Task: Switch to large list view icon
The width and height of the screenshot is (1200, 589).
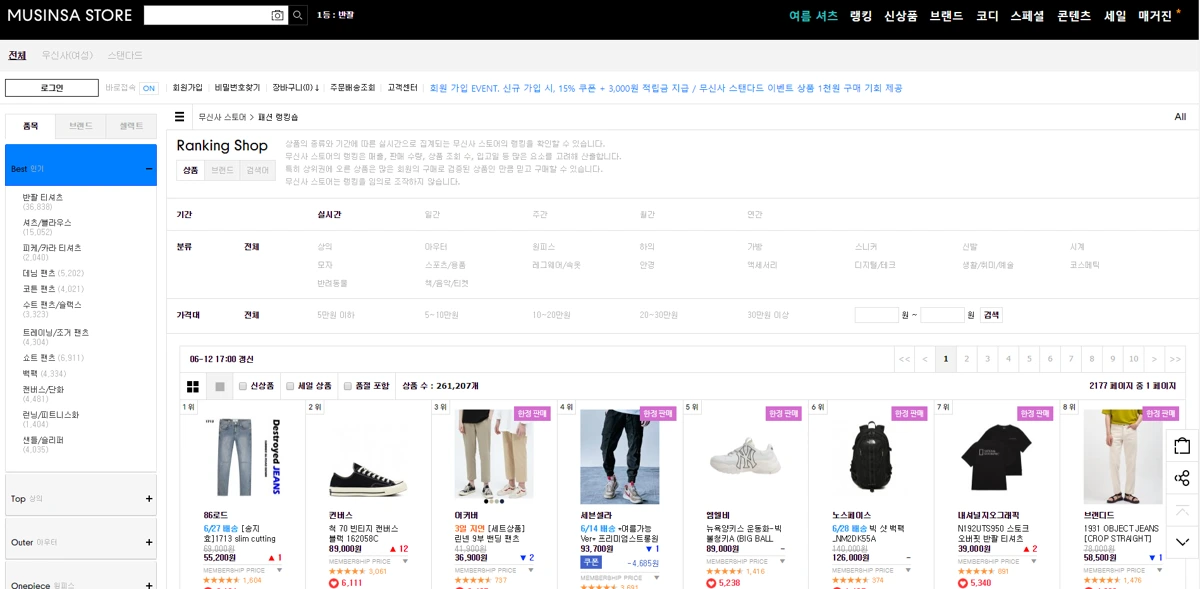Action: (x=220, y=386)
